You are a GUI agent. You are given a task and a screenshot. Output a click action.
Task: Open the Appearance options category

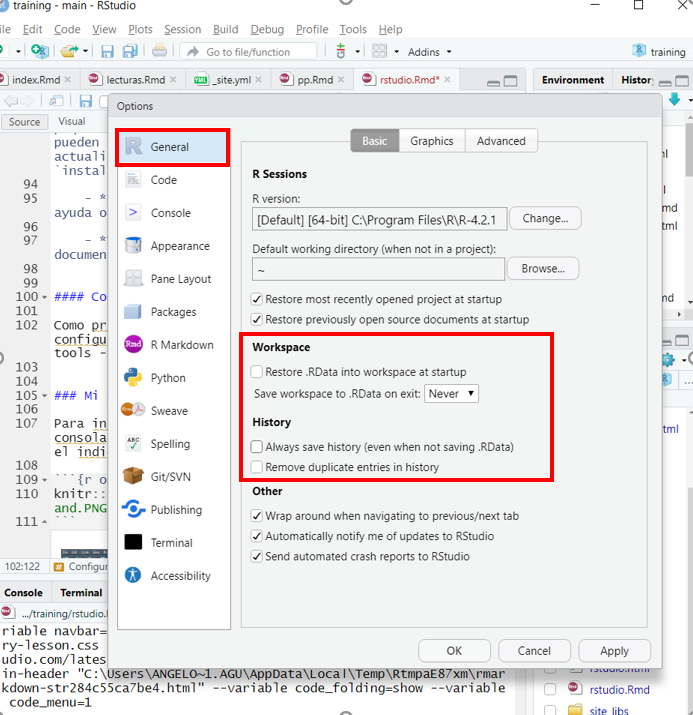click(173, 246)
